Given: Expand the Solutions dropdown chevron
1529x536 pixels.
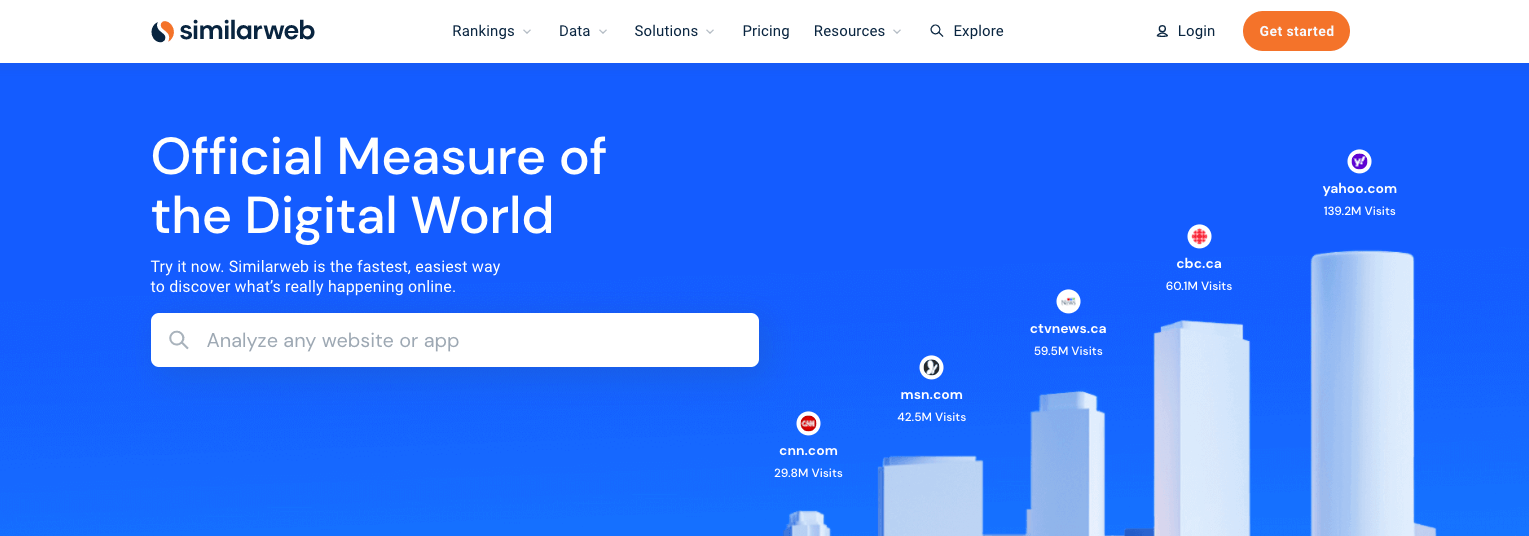Looking at the screenshot, I should click(710, 32).
